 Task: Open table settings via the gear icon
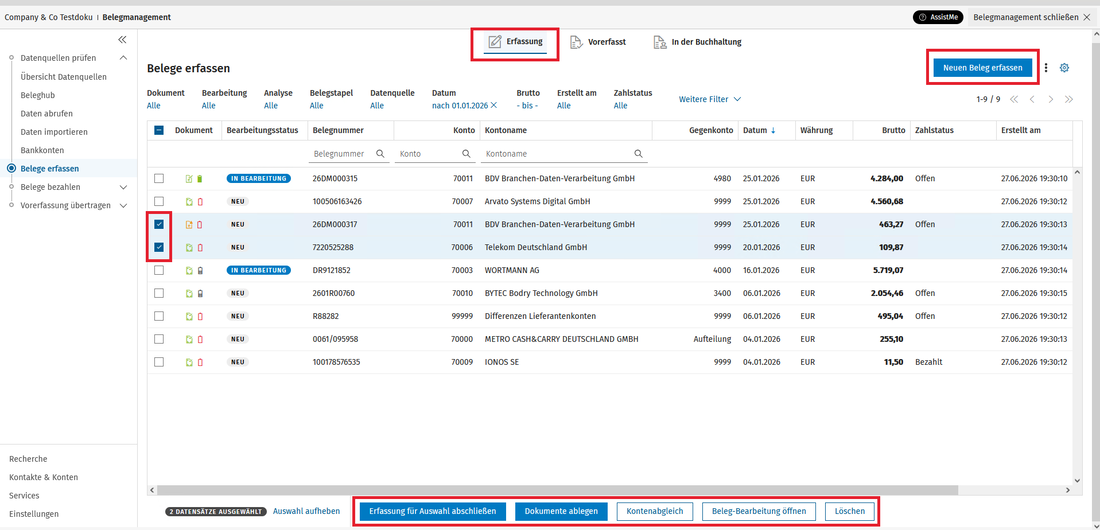point(1064,68)
